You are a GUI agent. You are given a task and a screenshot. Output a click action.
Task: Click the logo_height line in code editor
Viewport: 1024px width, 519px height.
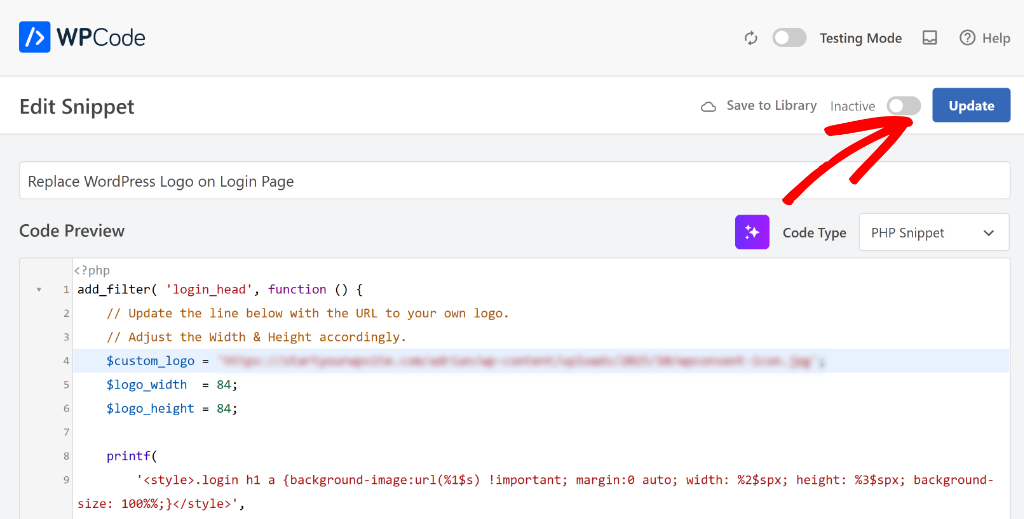point(170,409)
